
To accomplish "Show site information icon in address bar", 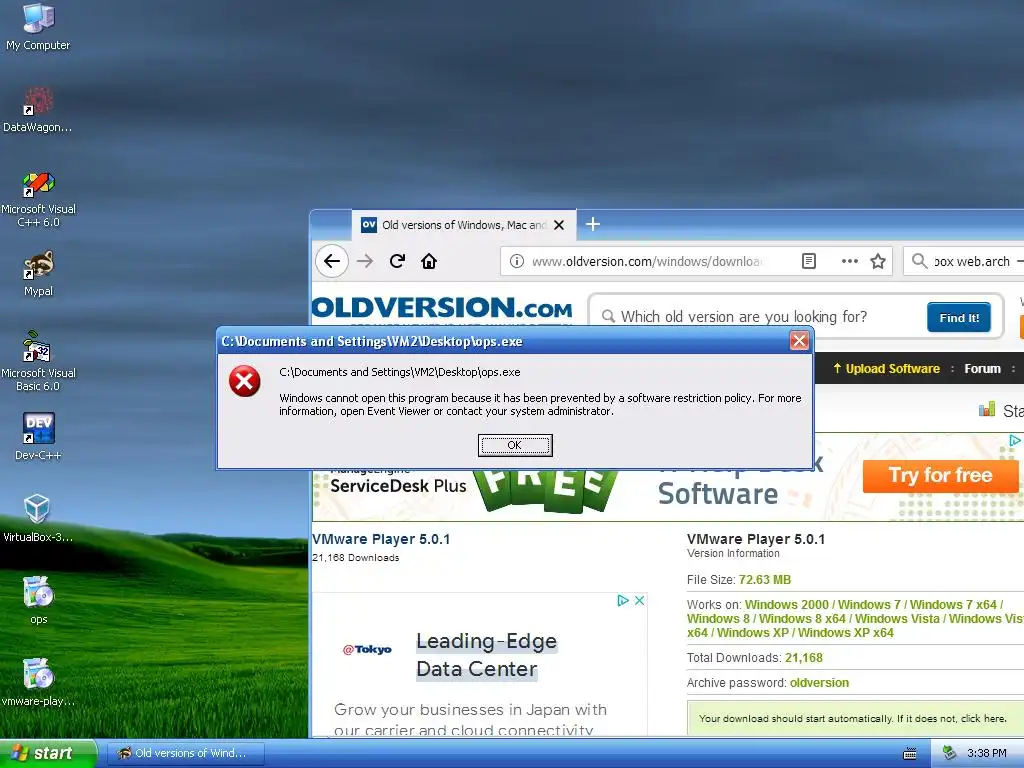I will (517, 261).
